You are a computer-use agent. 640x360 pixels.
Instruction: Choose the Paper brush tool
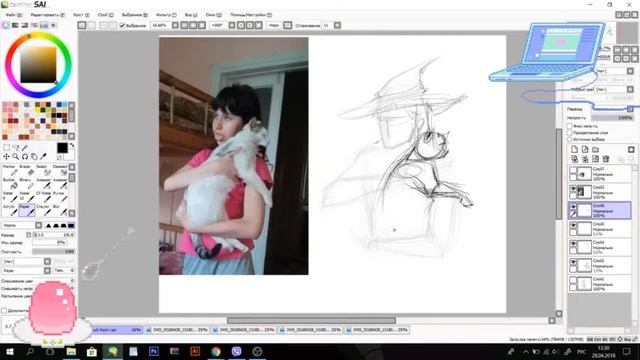[27, 210]
